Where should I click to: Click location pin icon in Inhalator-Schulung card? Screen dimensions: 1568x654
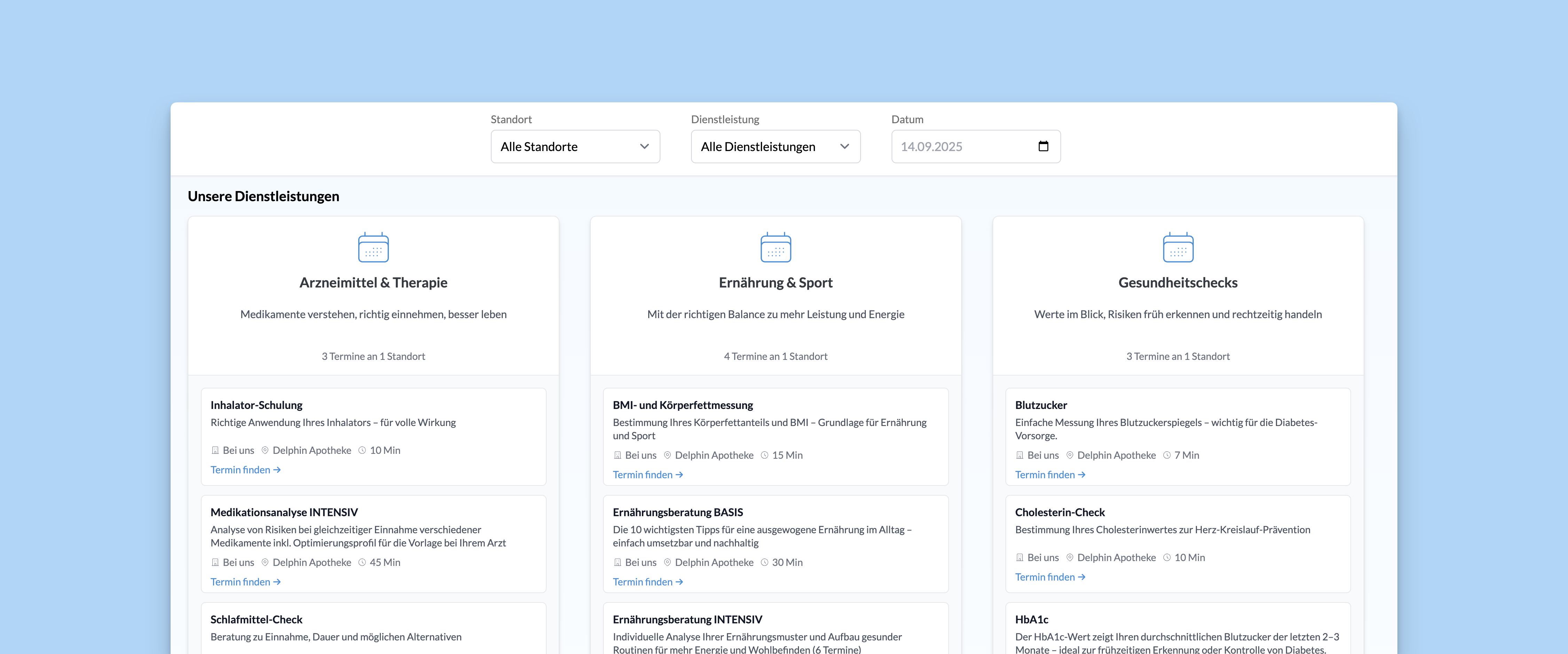[265, 450]
